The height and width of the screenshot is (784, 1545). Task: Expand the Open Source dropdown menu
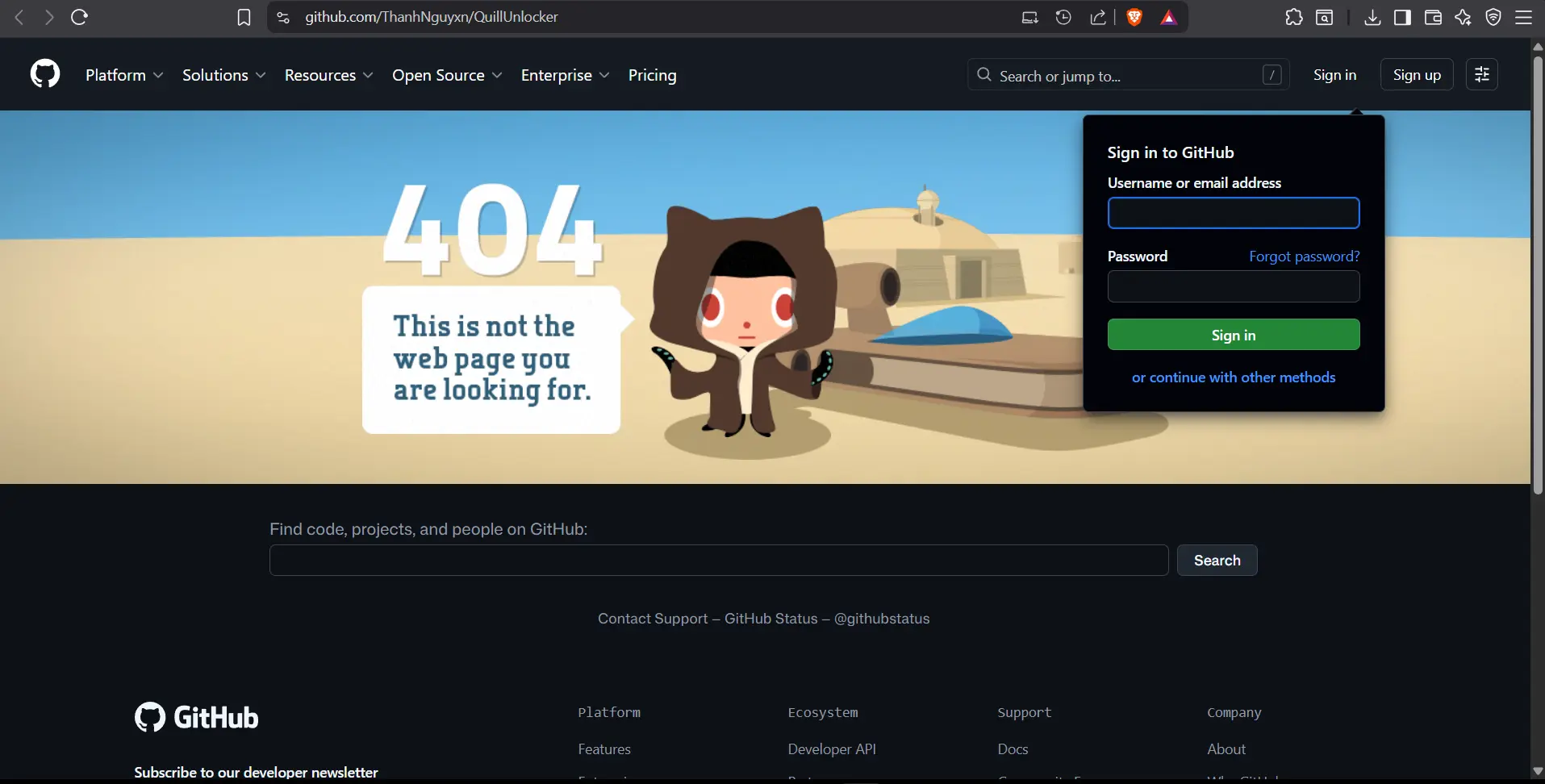coord(447,75)
